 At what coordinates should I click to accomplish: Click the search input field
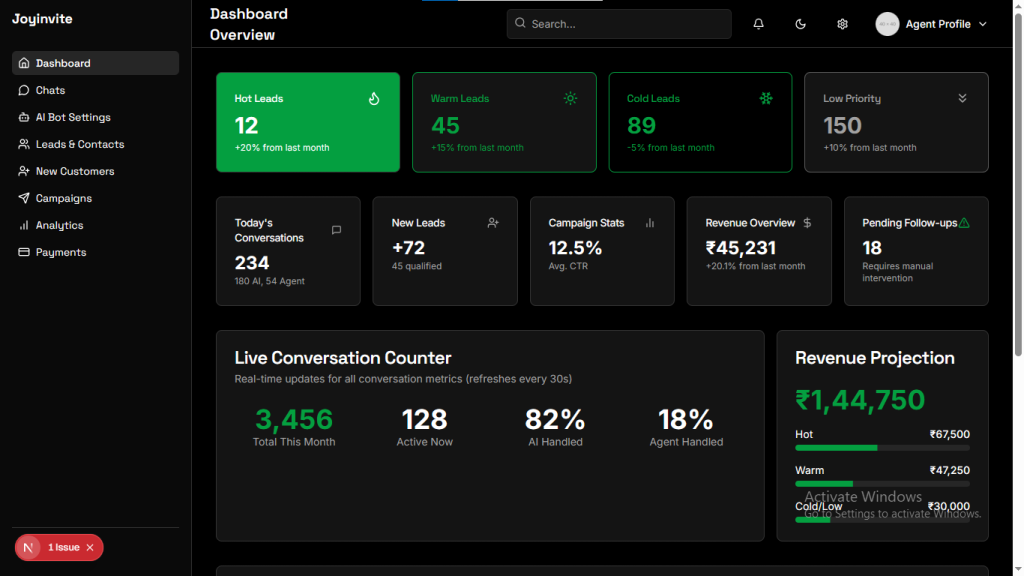[x=619, y=24]
